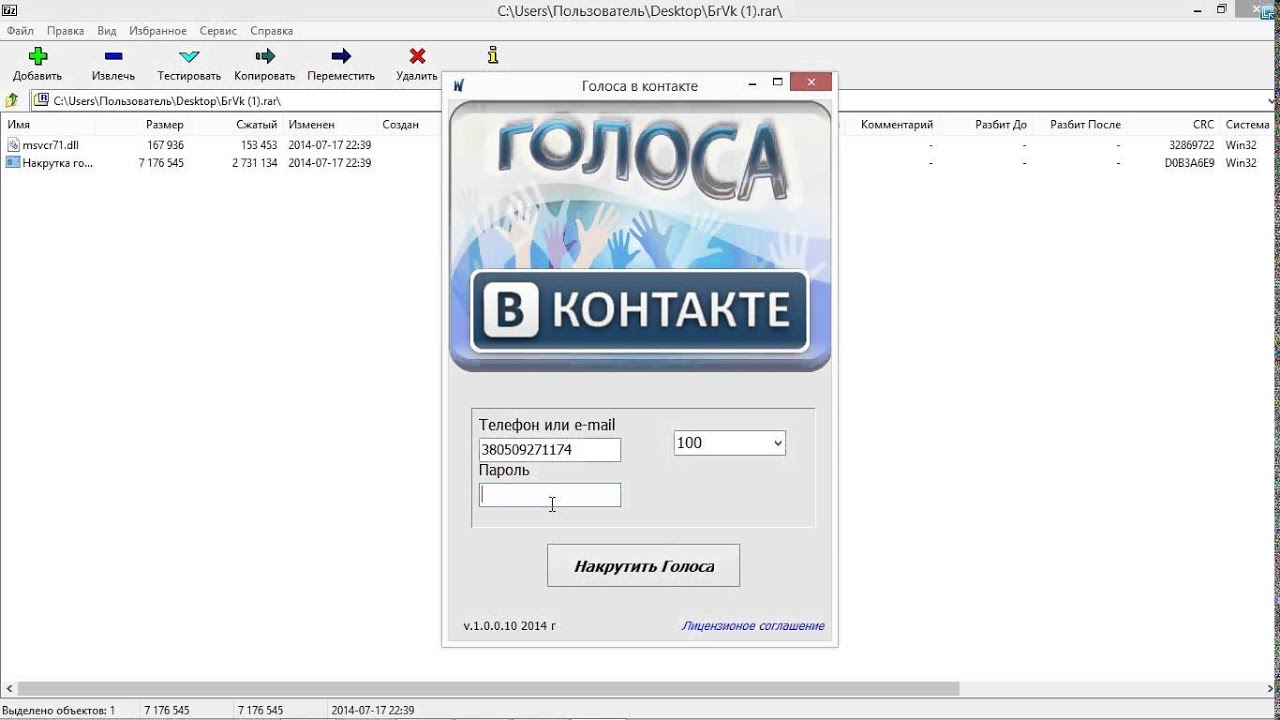Sort by the CRC column header
This screenshot has width=1280, height=720.
1203,125
